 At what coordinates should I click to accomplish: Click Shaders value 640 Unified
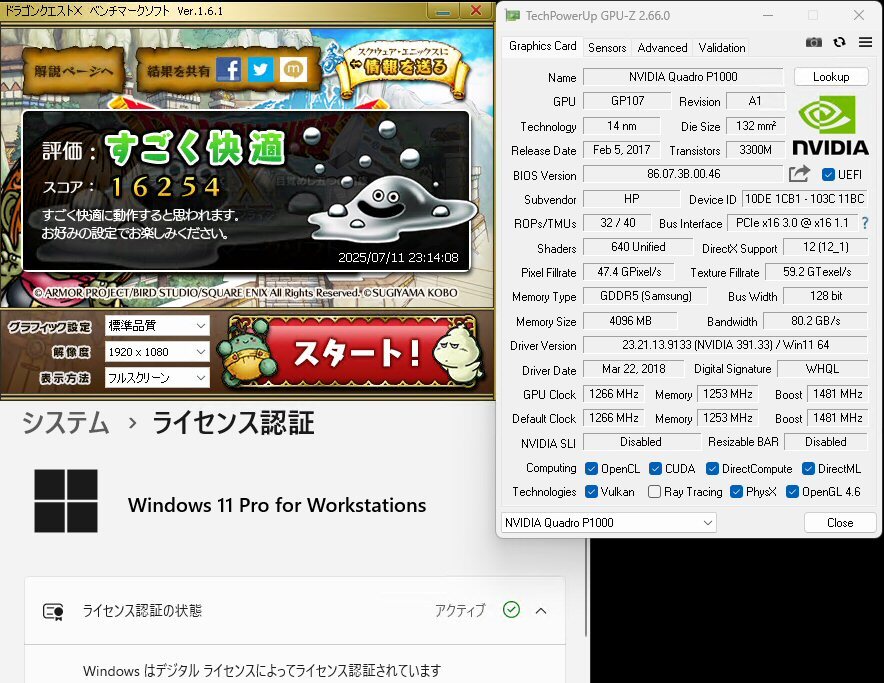[638, 247]
